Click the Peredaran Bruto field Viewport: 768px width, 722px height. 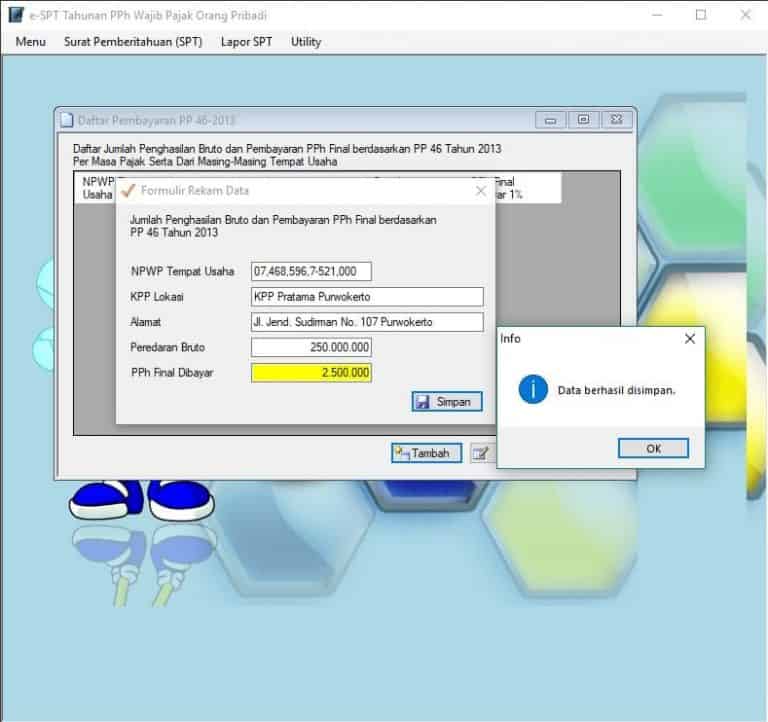[311, 347]
